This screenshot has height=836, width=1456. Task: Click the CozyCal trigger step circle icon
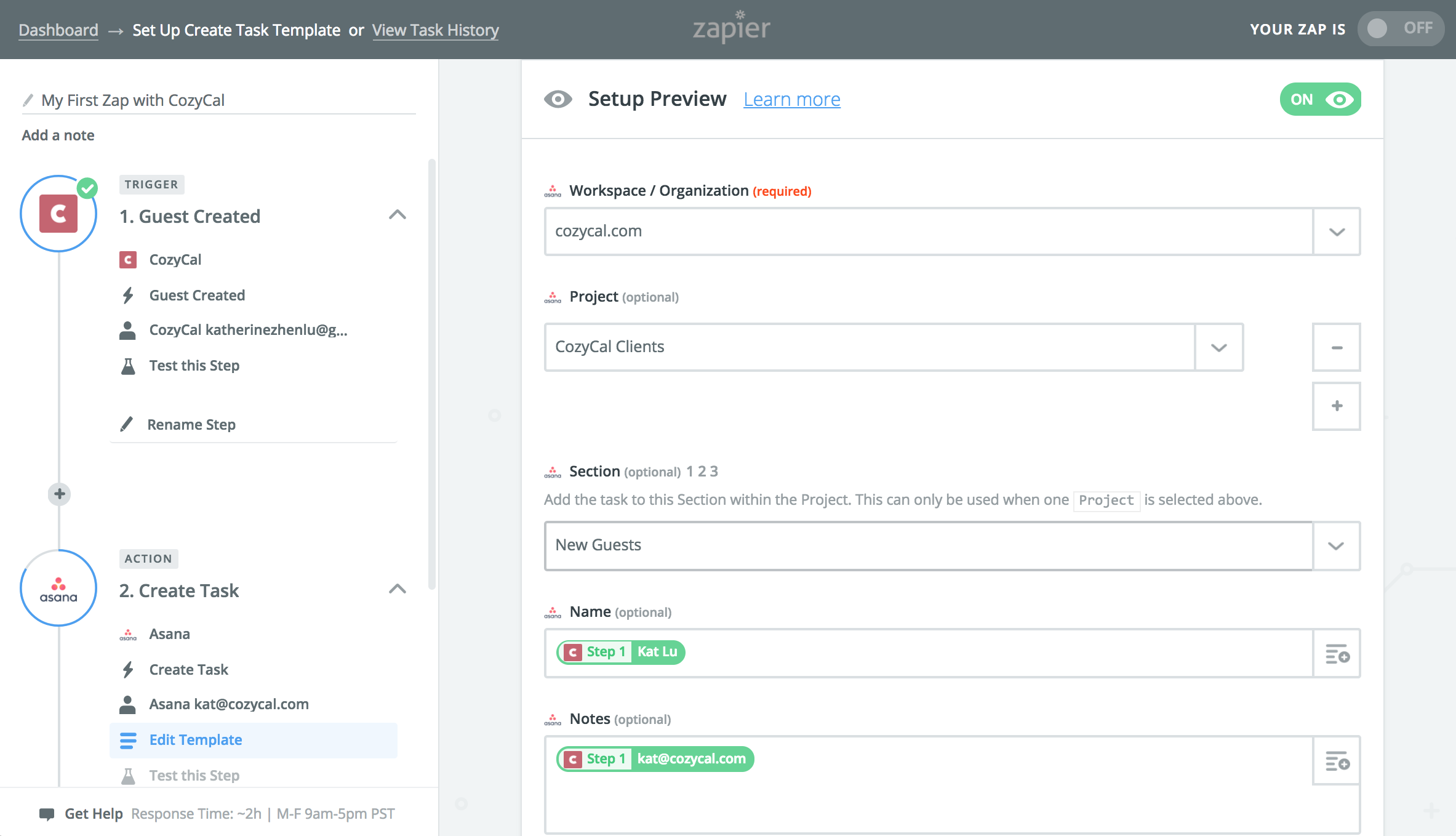click(x=58, y=214)
